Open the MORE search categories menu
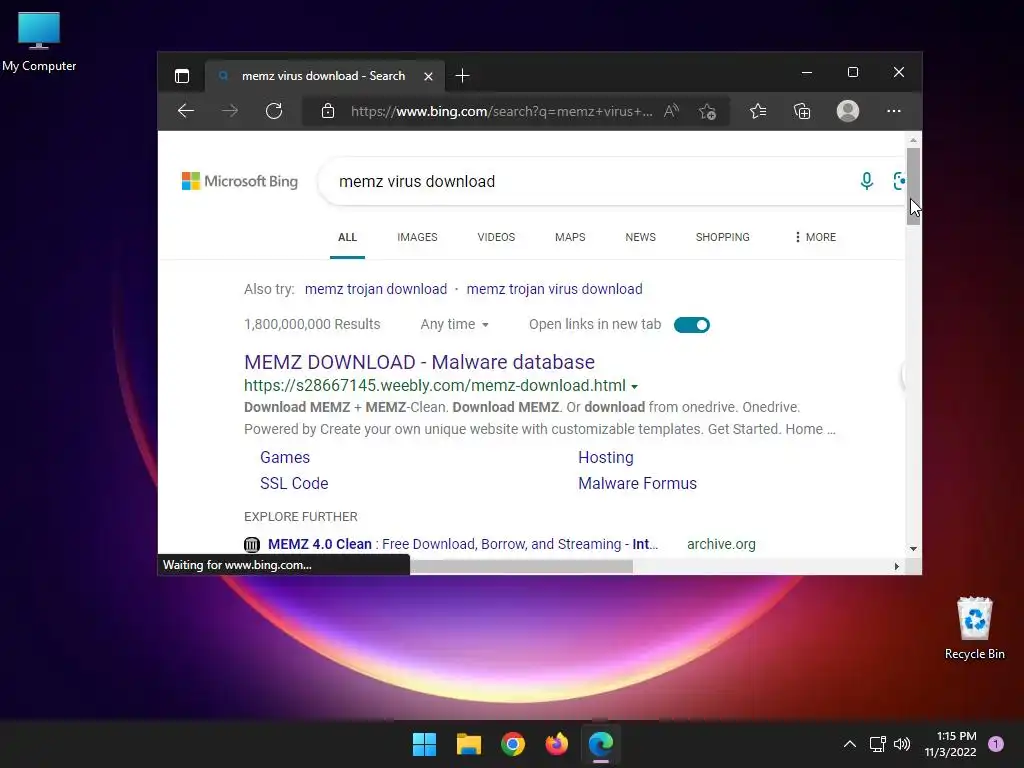1024x768 pixels. pyautogui.click(x=815, y=237)
